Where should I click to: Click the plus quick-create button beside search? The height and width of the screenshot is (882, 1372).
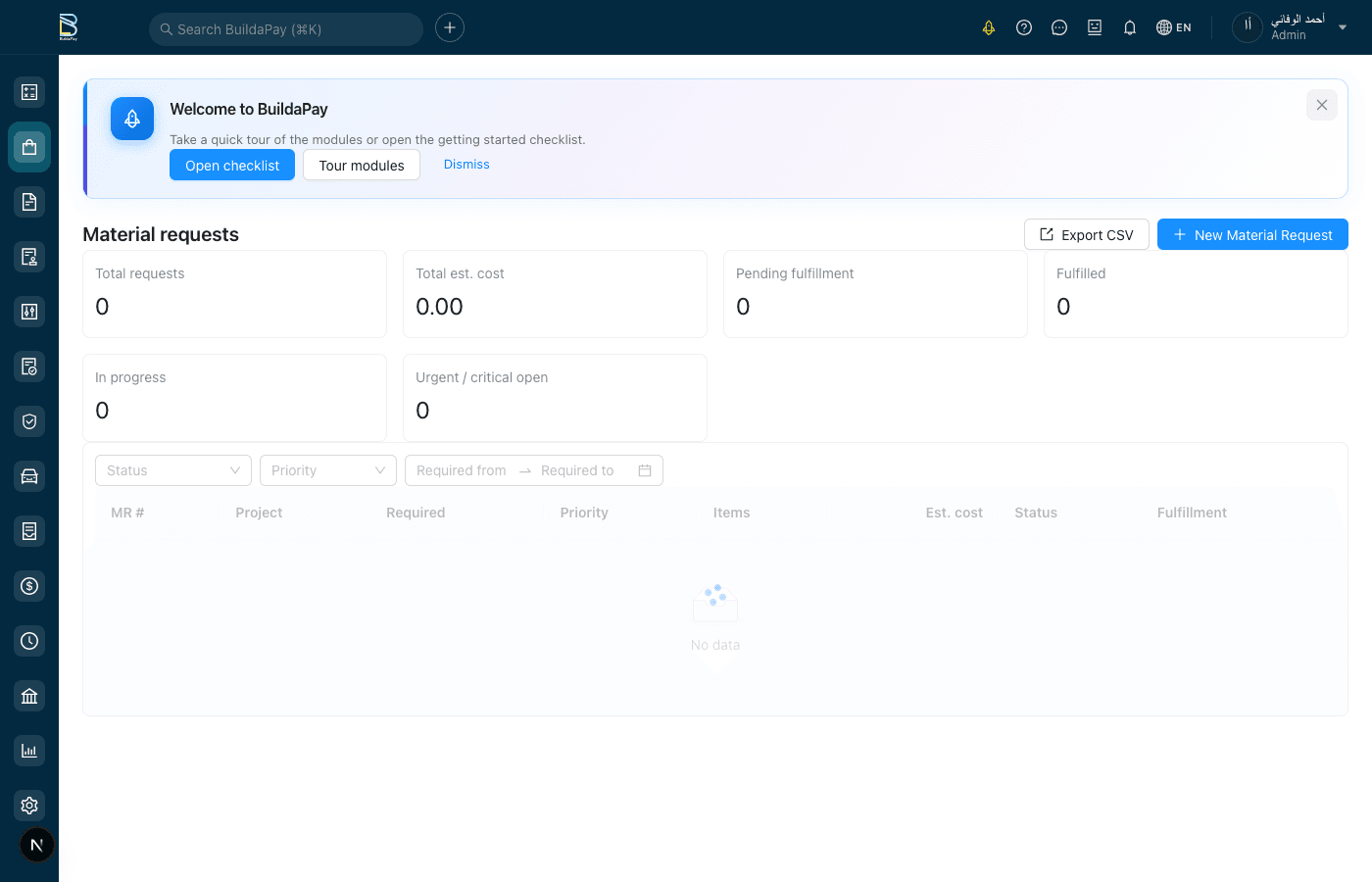(x=450, y=27)
